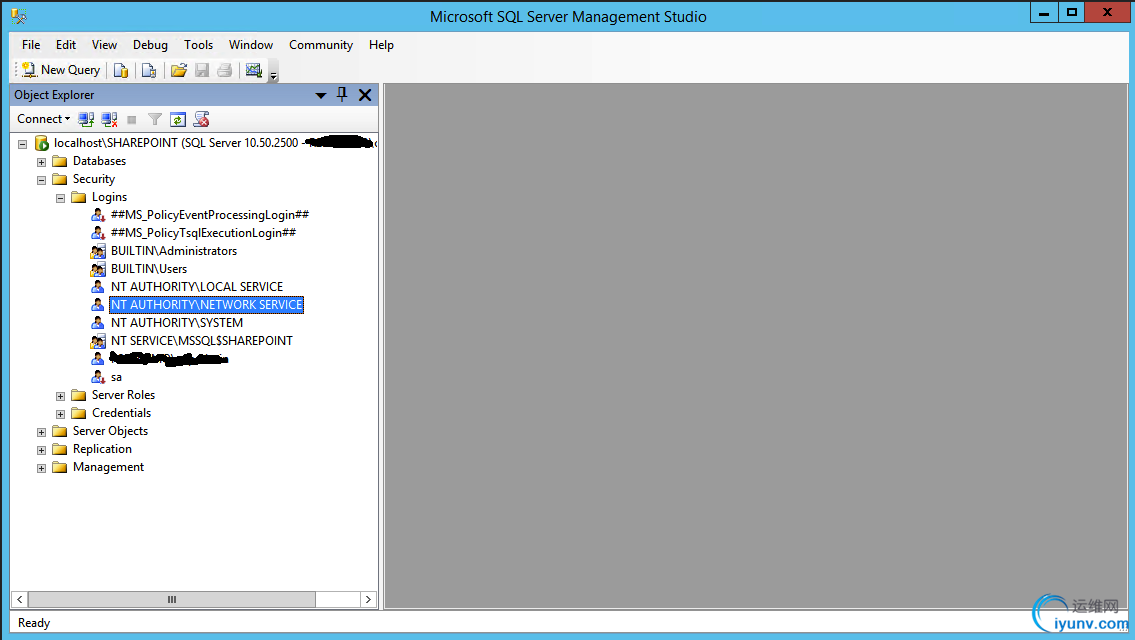Open the Tools menu
1135x640 pixels.
tap(198, 45)
